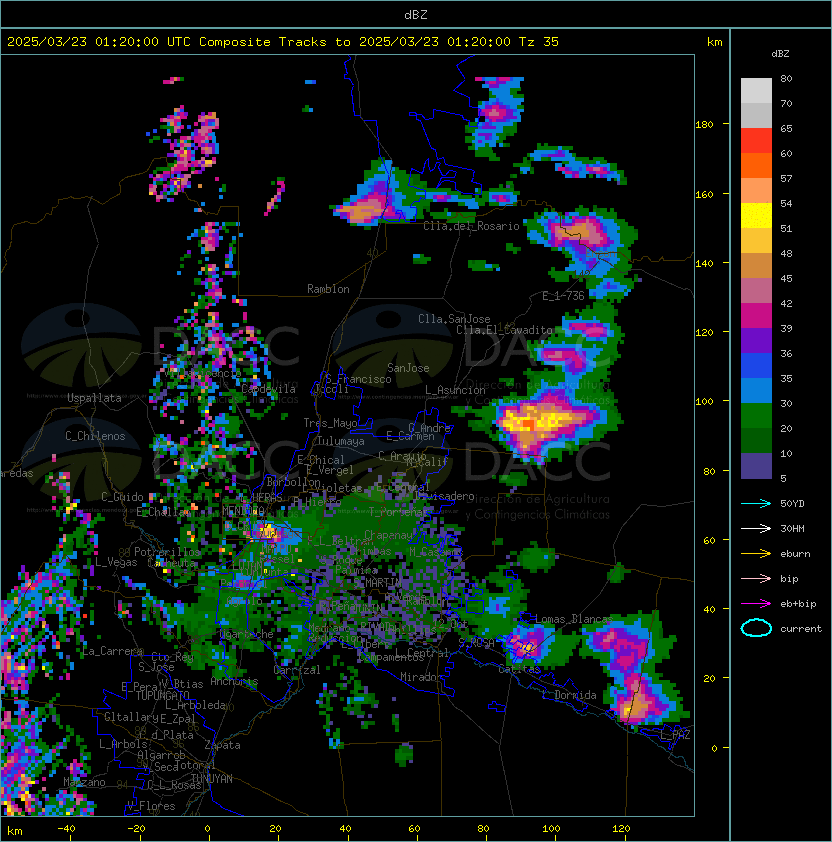832x842 pixels.
Task: Pick the royal blue 35-36 dBZ swatch
Action: pos(756,366)
